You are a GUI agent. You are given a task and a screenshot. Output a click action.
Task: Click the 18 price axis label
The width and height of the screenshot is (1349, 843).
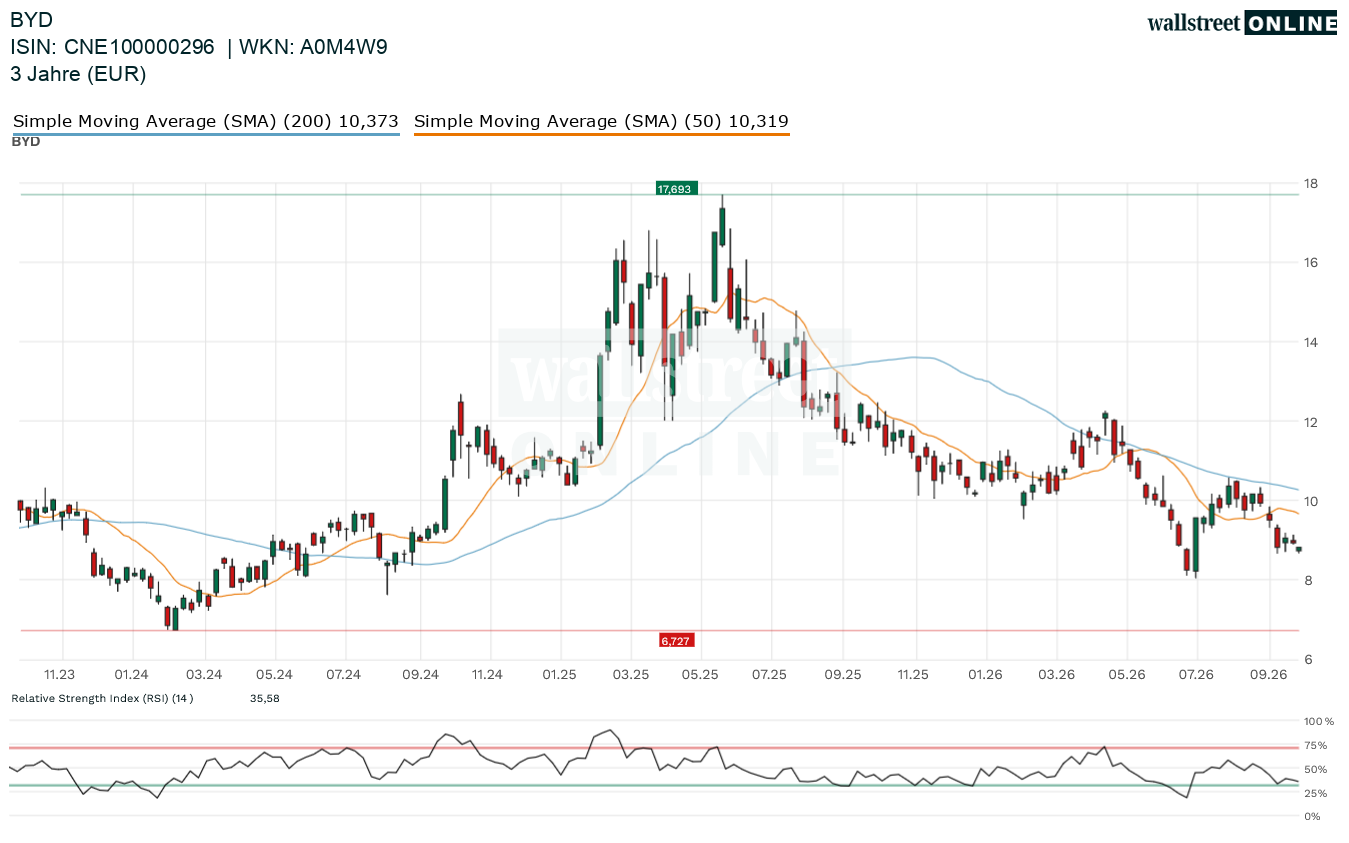[x=1310, y=183]
